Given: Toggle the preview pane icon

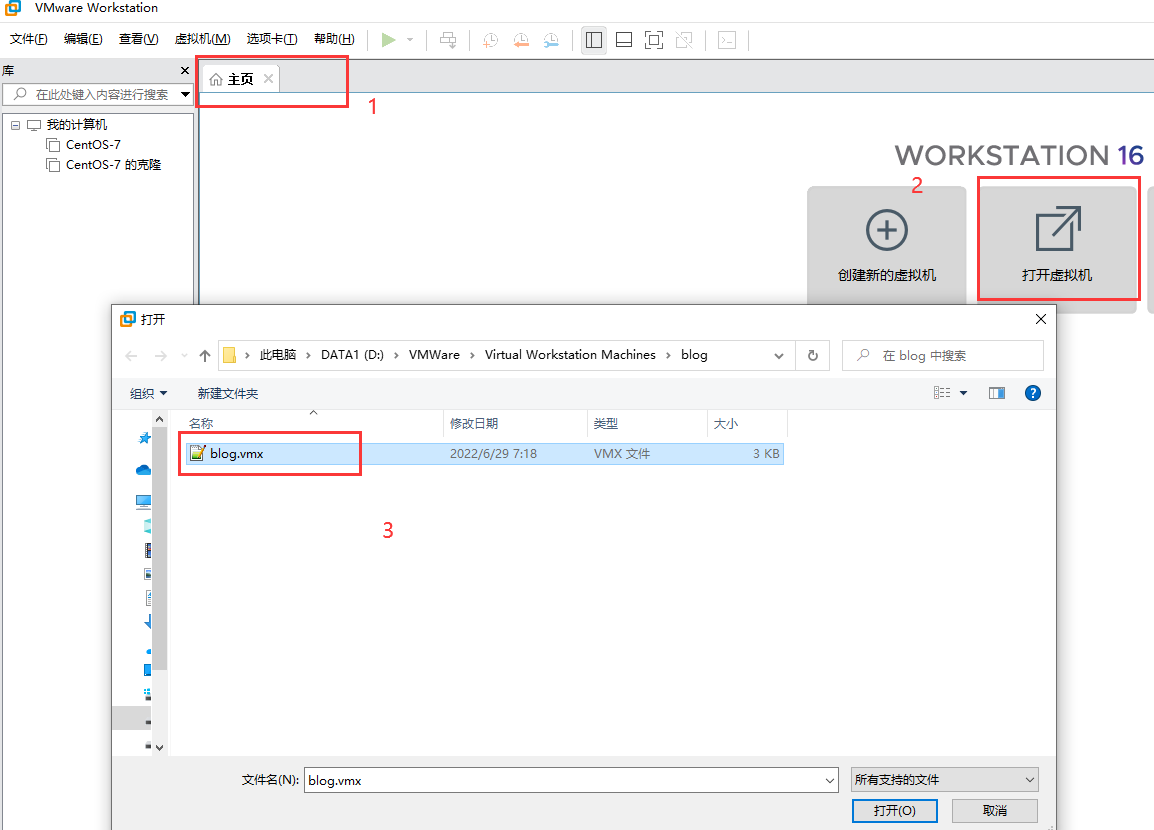Looking at the screenshot, I should coord(997,393).
